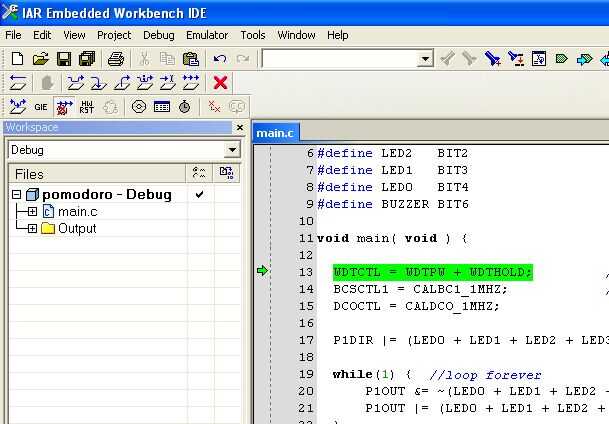Stop debugging using the red X

point(220,83)
